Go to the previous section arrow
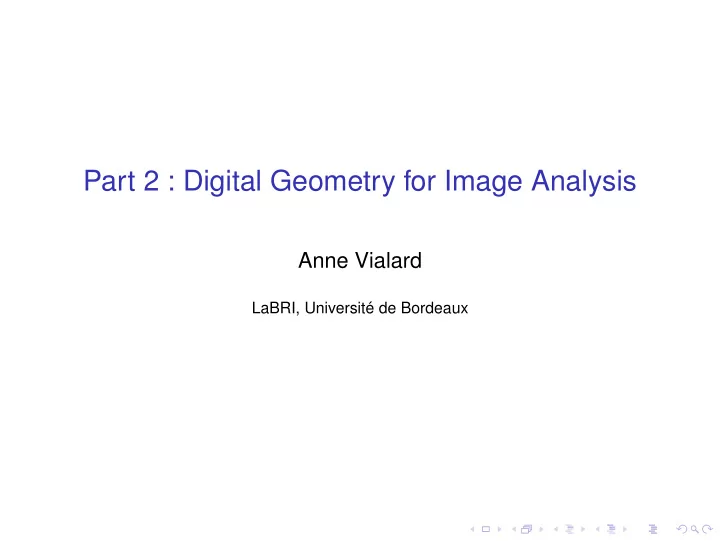The width and height of the screenshot is (720, 541). pos(597,529)
